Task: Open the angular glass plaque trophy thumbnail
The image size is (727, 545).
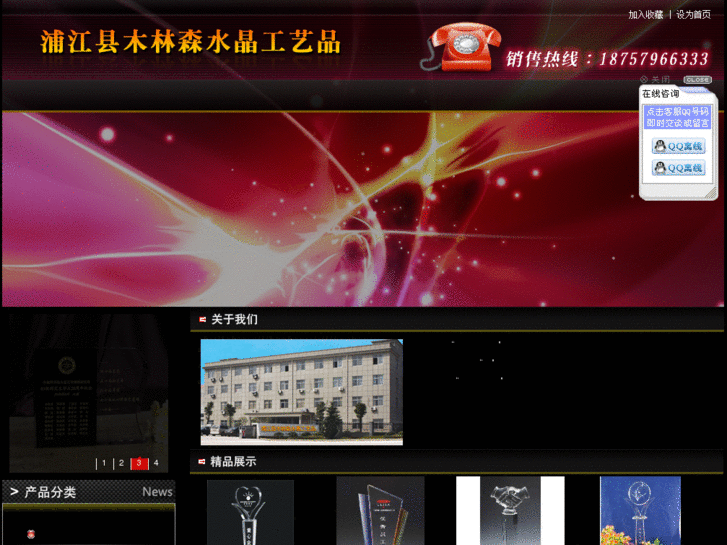Action: pos(380,510)
